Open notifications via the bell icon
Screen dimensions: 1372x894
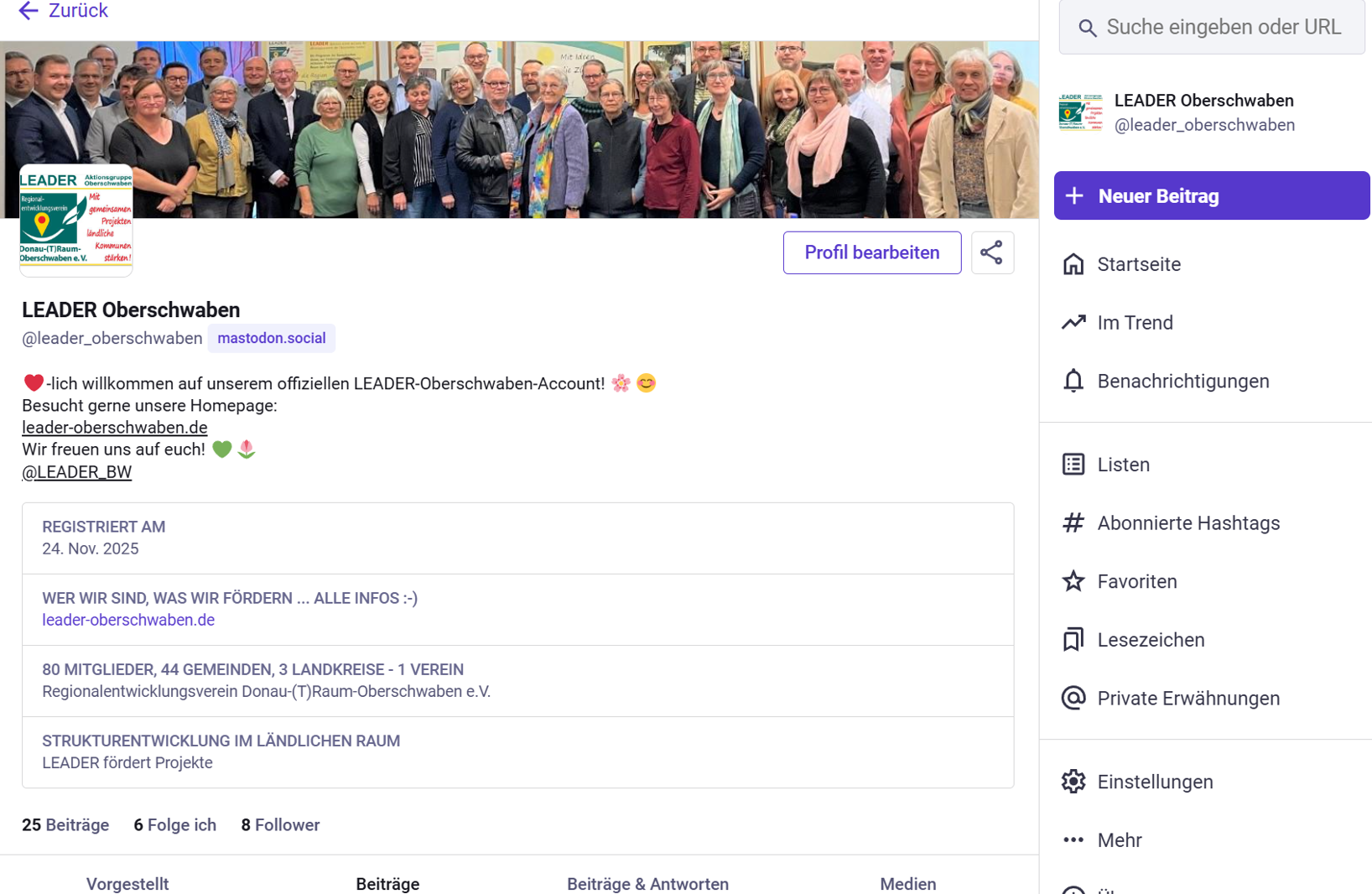tap(1073, 381)
